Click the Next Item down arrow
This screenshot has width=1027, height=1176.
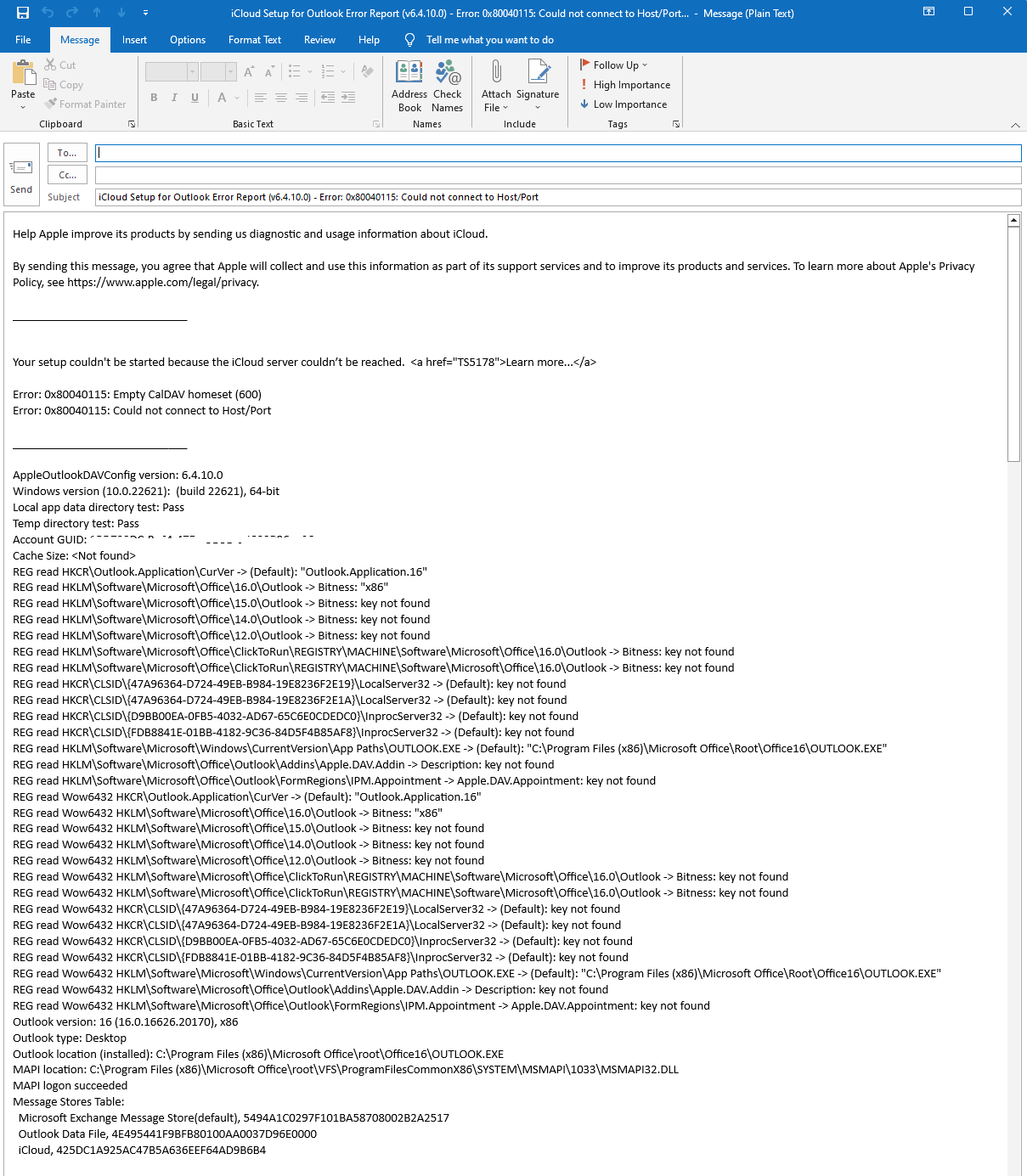(x=121, y=13)
